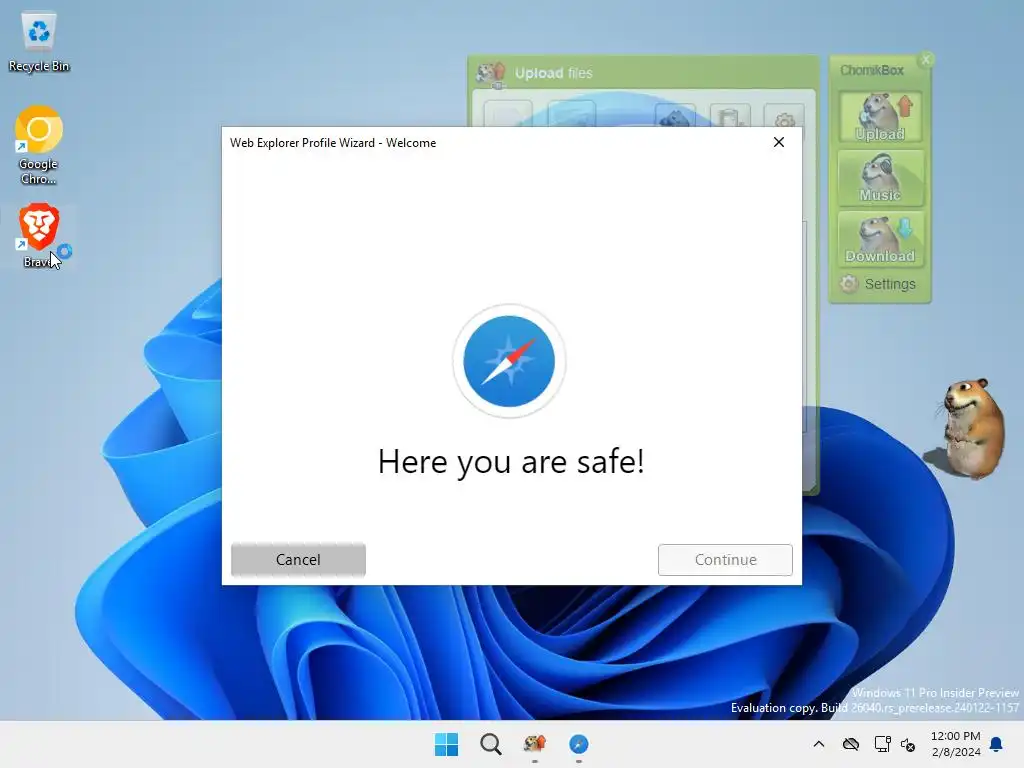Screen dimensions: 1024x768
Task: Click the muted volume tray icon
Action: [x=908, y=744]
